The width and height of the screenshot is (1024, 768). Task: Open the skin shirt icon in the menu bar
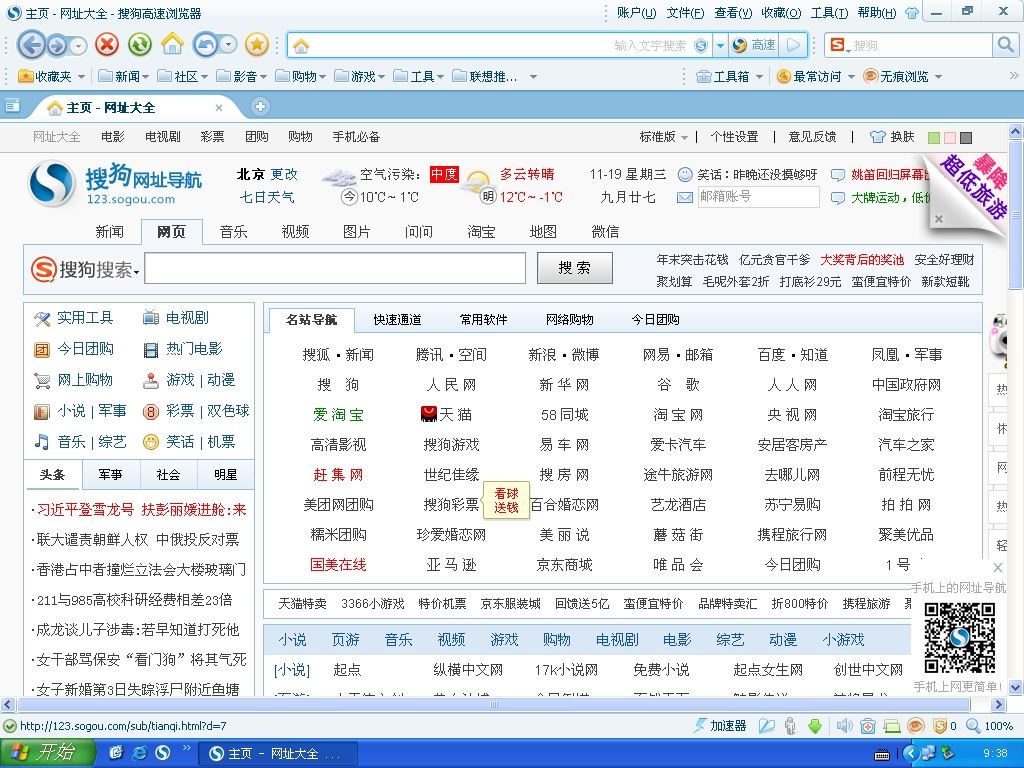912,13
